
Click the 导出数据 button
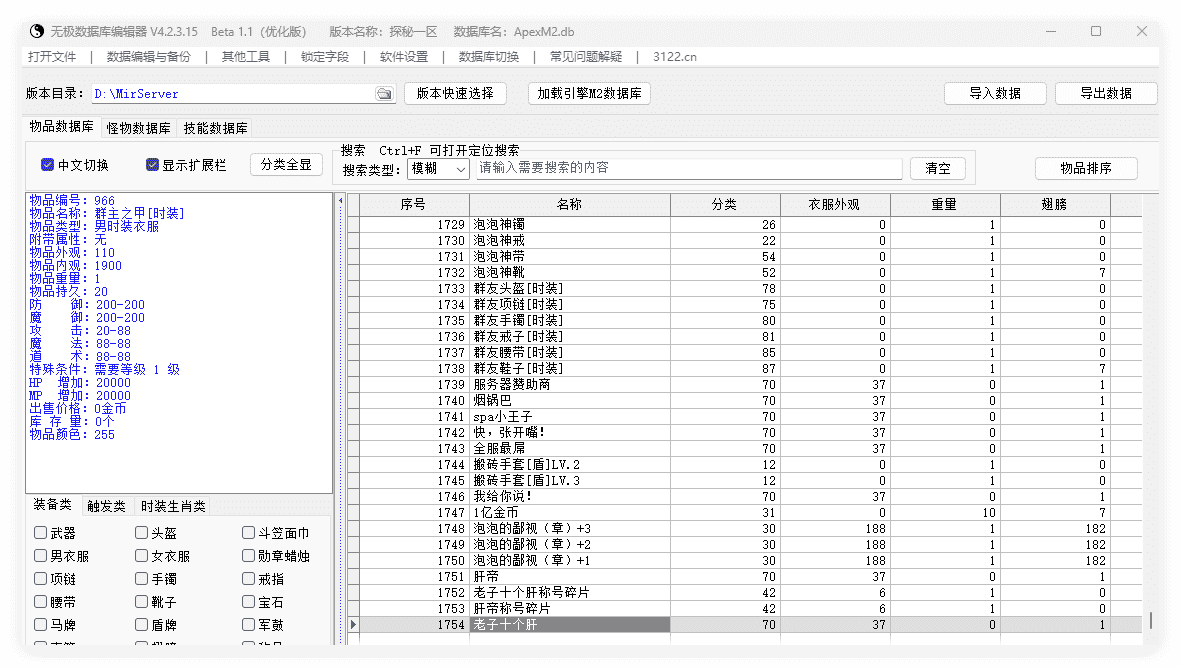tap(1106, 93)
